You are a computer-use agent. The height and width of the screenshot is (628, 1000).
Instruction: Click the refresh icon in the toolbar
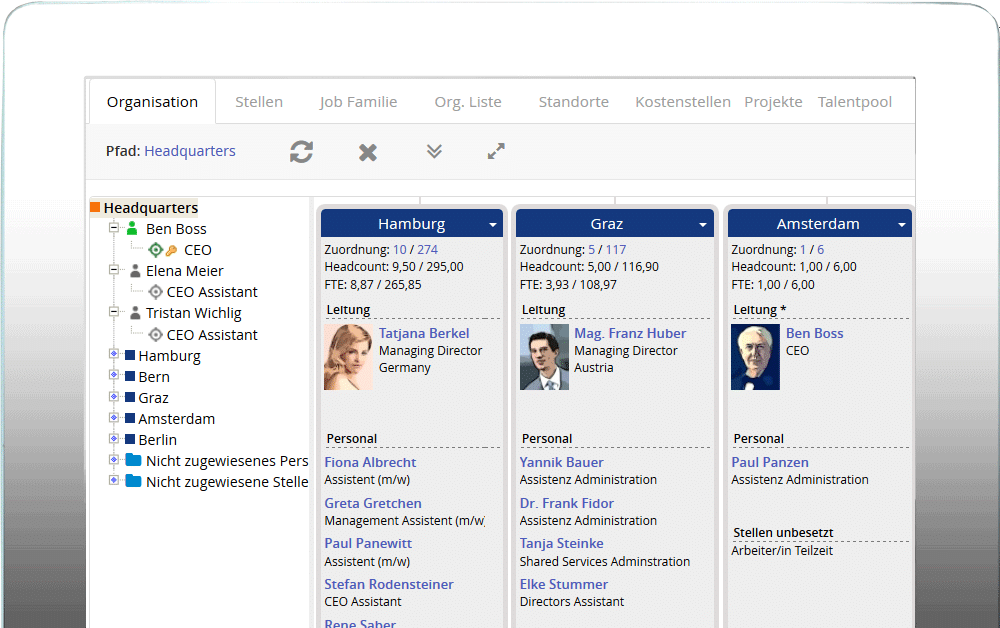coord(301,152)
